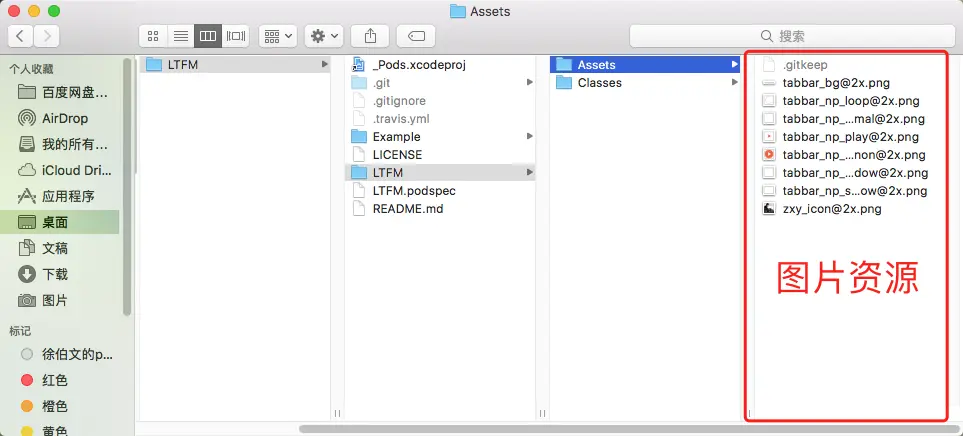
Task: Click the 下载 download arrow icon
Action: coord(26,274)
